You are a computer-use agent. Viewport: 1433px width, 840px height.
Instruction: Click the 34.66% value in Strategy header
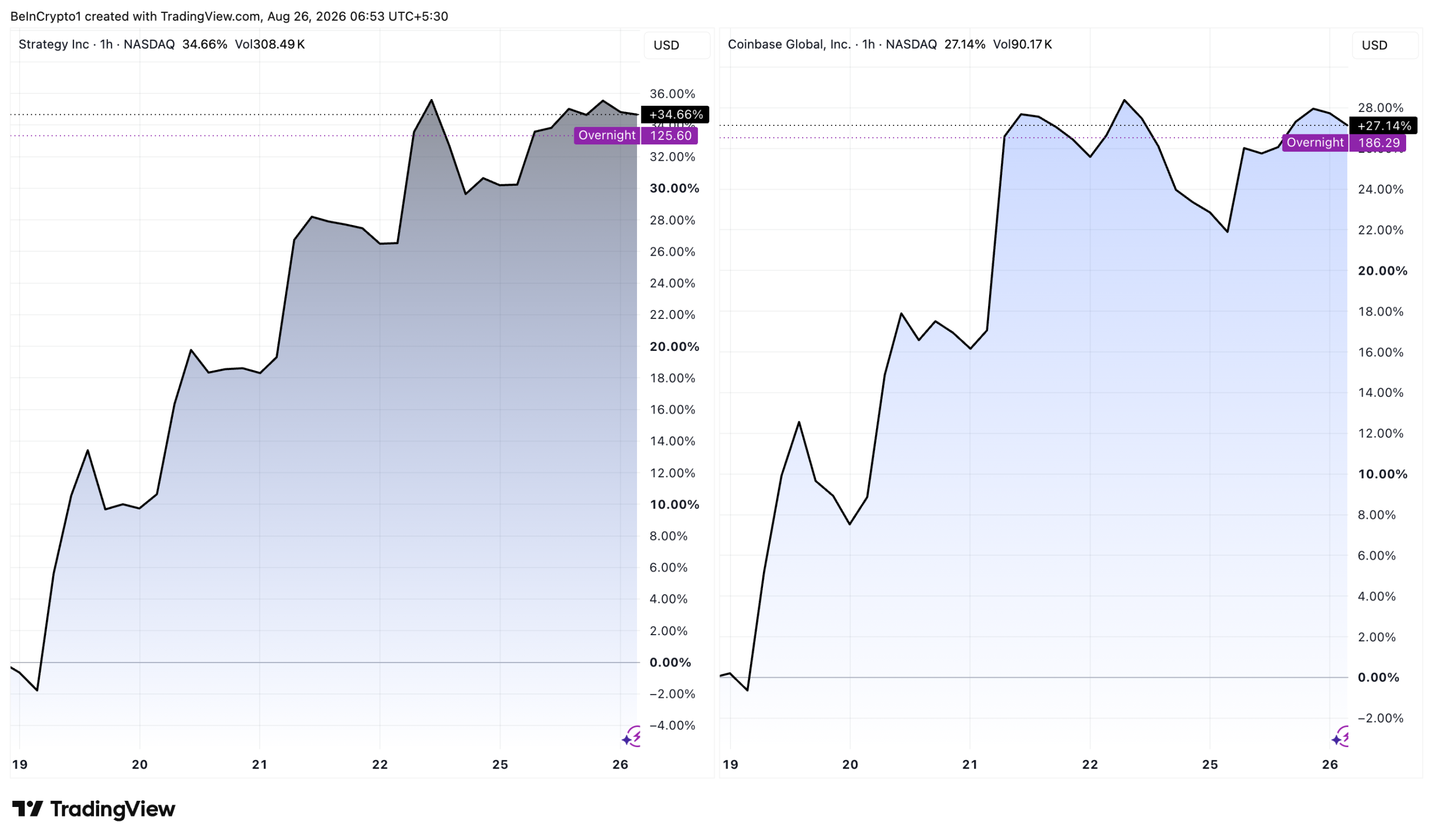pyautogui.click(x=205, y=44)
